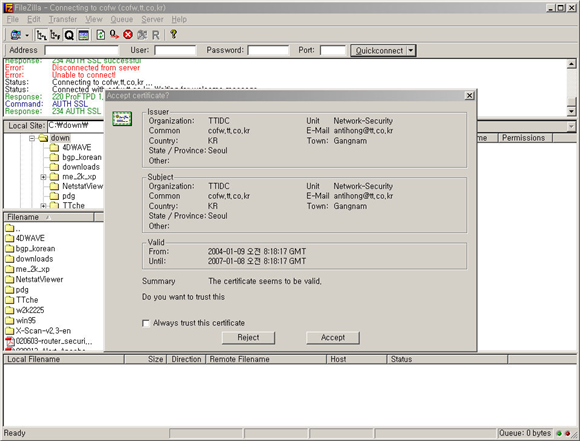The width and height of the screenshot is (580, 441).
Task: Click the message log scroll down arrow
Action: 571,111
